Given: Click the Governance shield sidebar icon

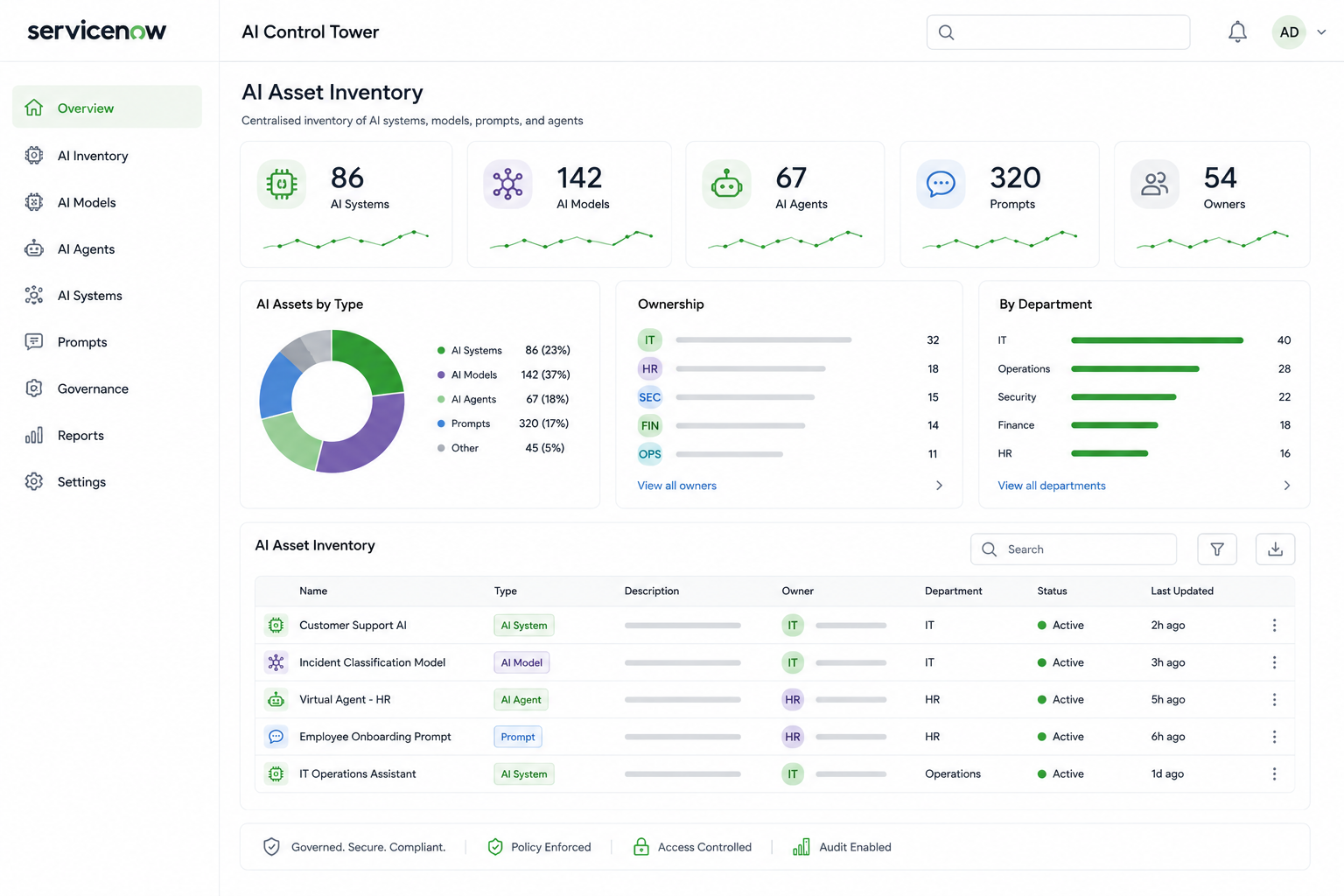Looking at the screenshot, I should (34, 388).
